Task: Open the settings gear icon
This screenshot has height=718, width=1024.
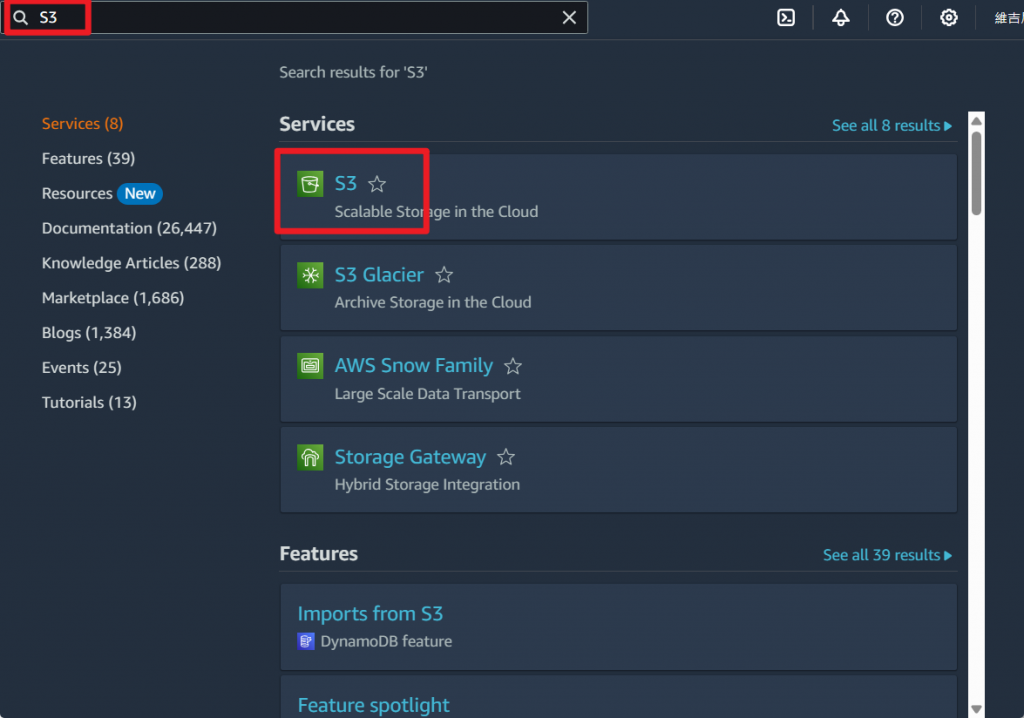Action: click(949, 18)
